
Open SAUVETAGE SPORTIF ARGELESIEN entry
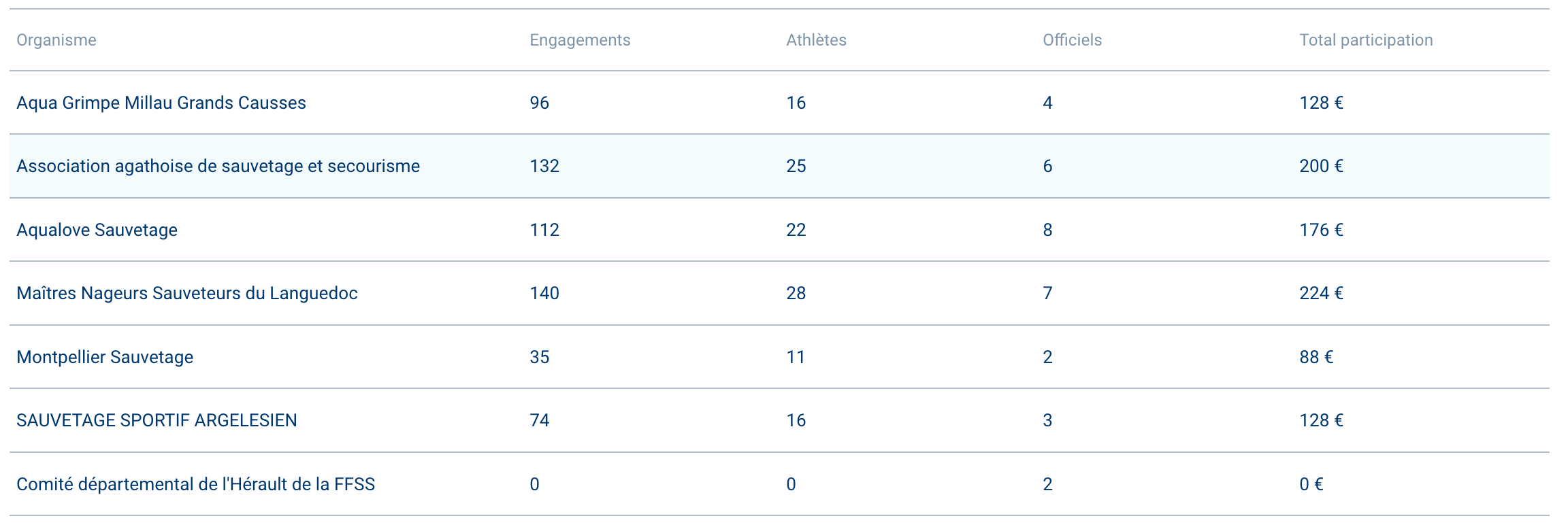157,420
